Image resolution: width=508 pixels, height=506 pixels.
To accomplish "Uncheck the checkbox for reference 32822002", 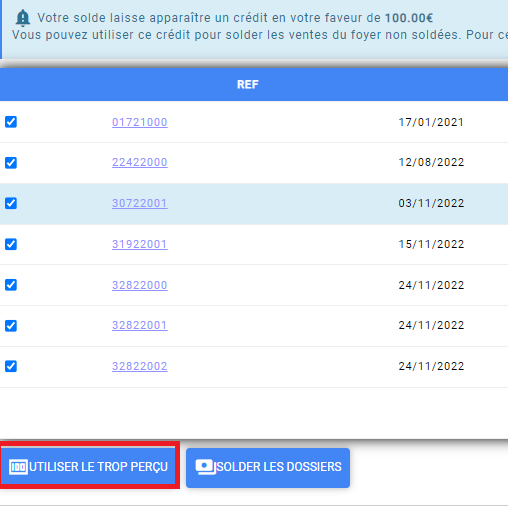I will pyautogui.click(x=11, y=366).
